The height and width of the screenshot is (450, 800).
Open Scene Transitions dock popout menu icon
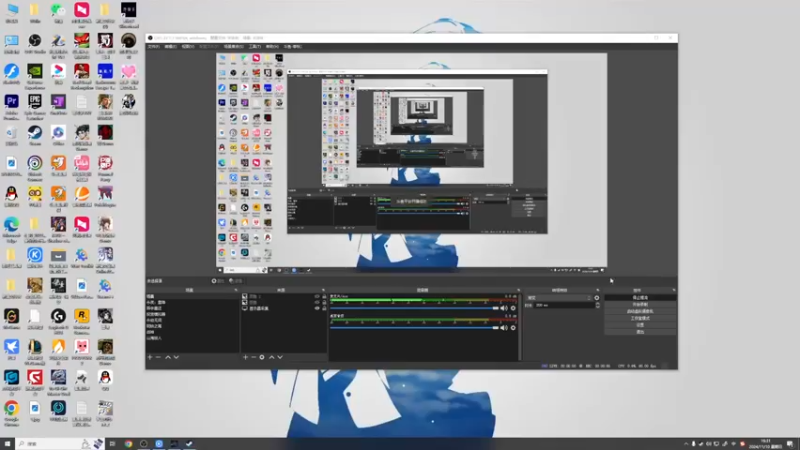pos(597,290)
